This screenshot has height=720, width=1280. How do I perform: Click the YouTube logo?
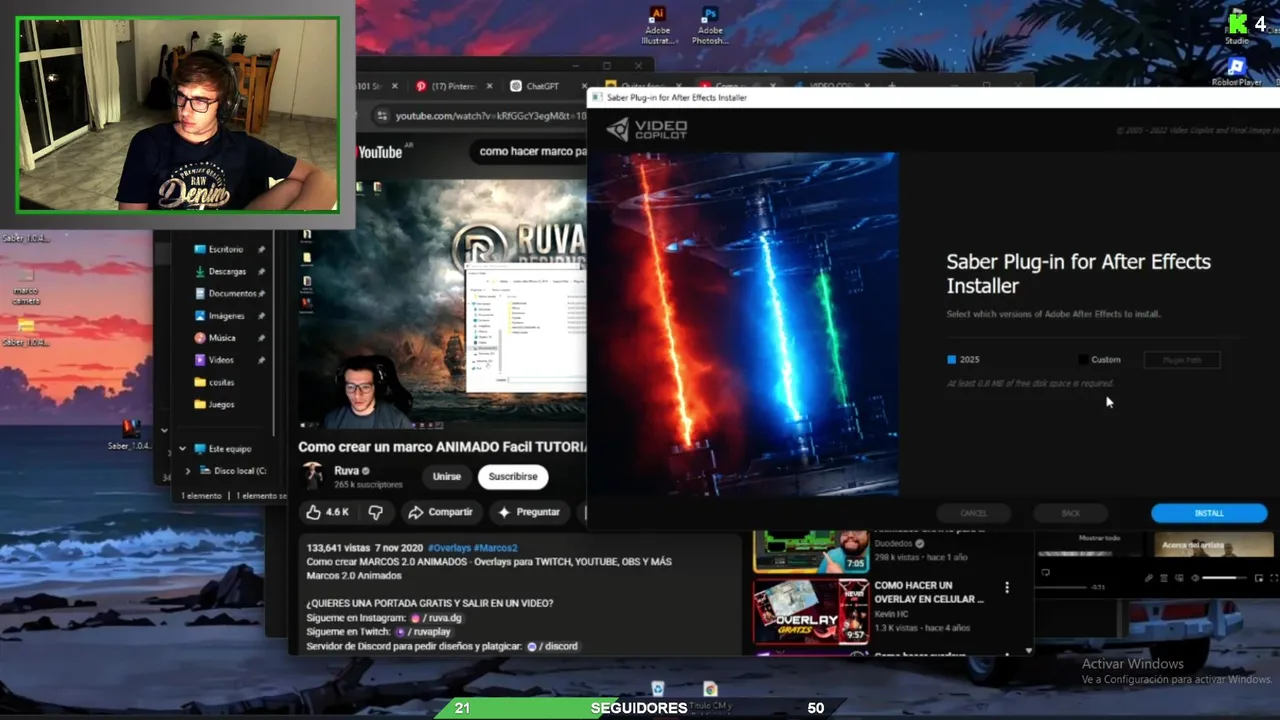[379, 152]
